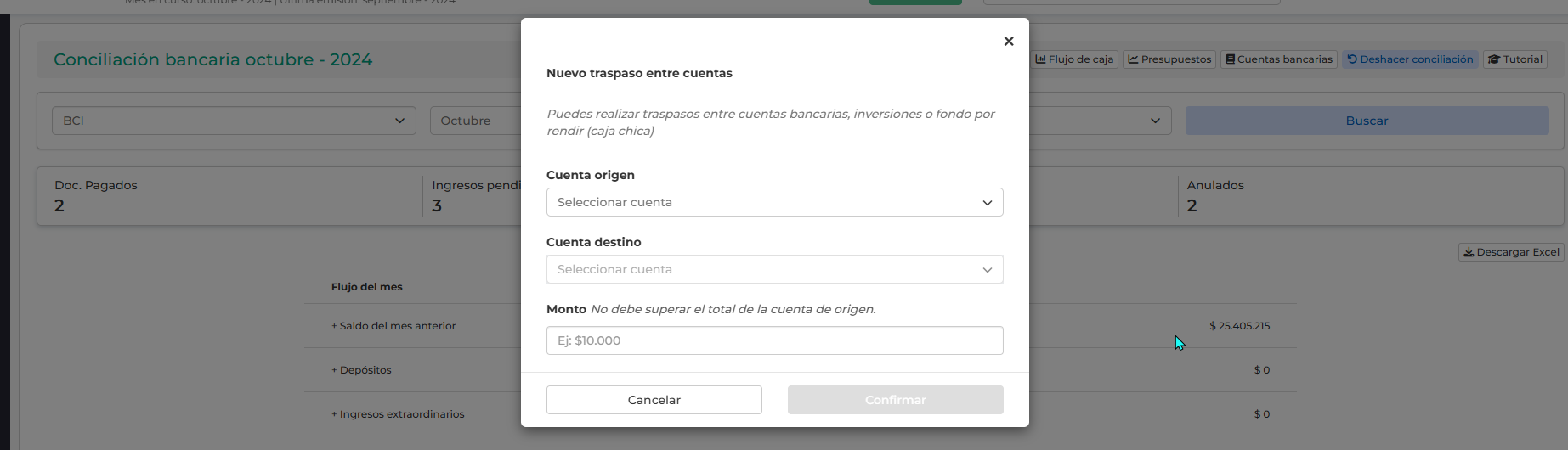Viewport: 1568px width, 450px height.
Task: Expand the BCI bank selector
Action: tap(234, 121)
